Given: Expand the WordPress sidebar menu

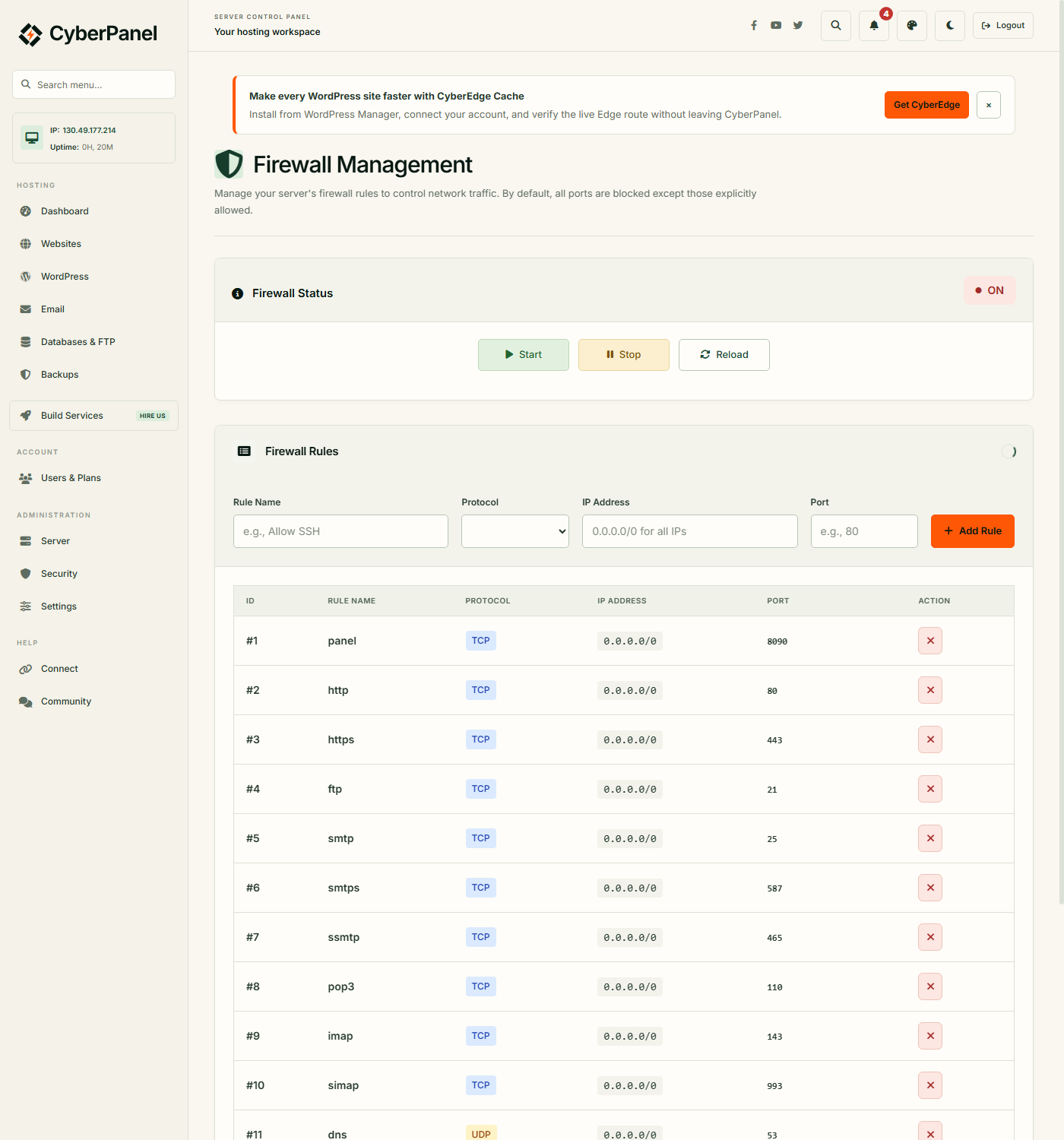Looking at the screenshot, I should tap(93, 277).
